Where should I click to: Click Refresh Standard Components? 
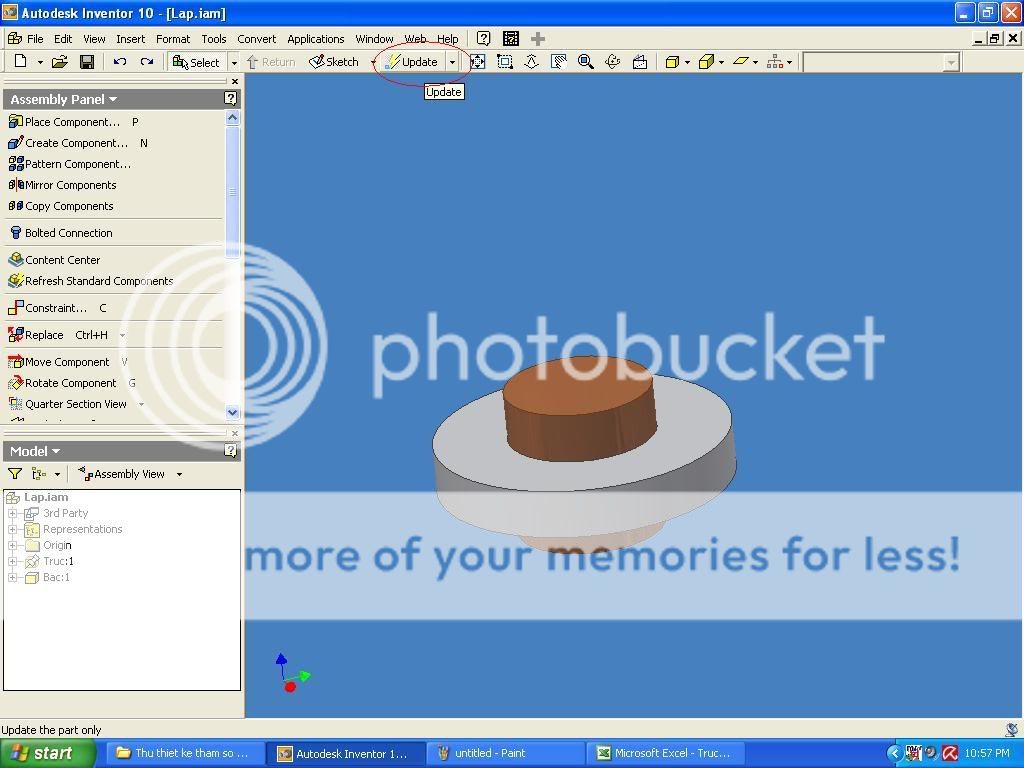tap(90, 281)
